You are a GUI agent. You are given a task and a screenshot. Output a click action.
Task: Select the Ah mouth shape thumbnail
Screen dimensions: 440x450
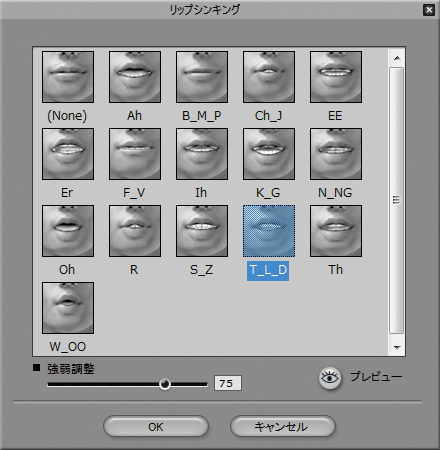135,77
